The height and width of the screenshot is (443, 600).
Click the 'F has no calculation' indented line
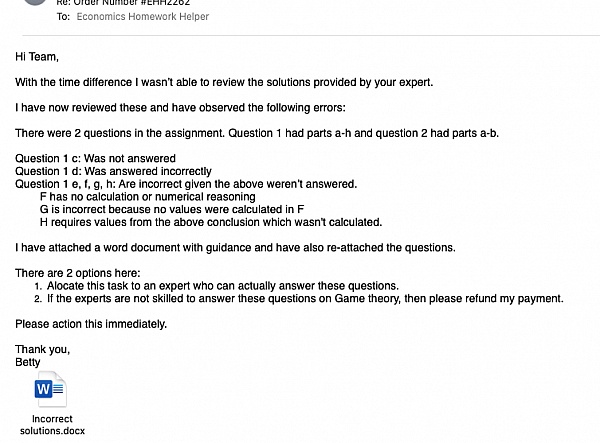tap(147, 197)
